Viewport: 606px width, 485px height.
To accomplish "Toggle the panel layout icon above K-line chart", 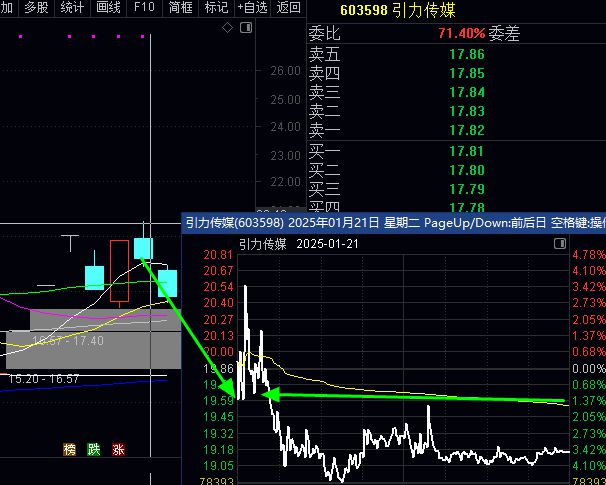I will point(246,28).
